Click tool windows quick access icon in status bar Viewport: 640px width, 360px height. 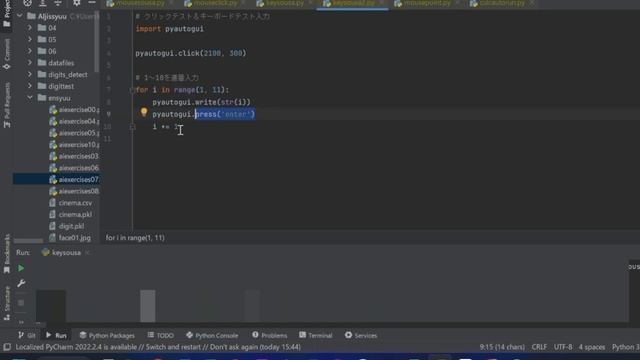tap(7, 347)
